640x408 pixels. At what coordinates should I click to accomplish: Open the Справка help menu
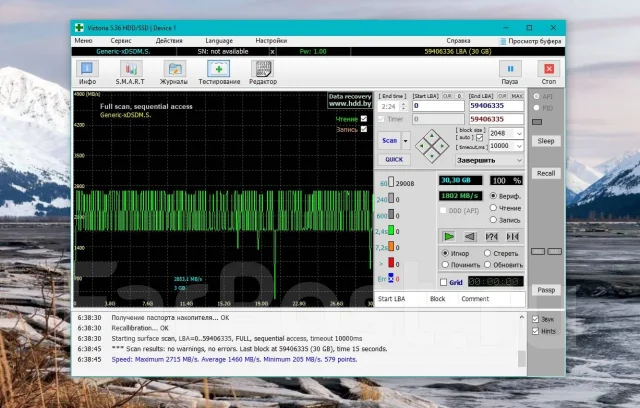coord(458,41)
